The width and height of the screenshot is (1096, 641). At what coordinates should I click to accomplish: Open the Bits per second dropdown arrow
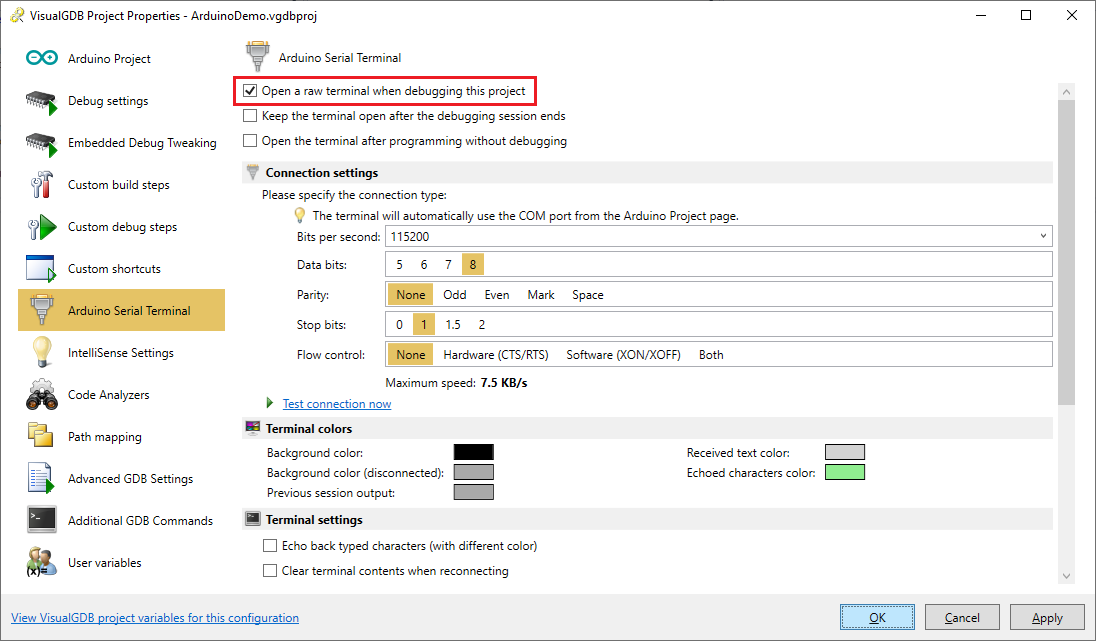[1043, 236]
